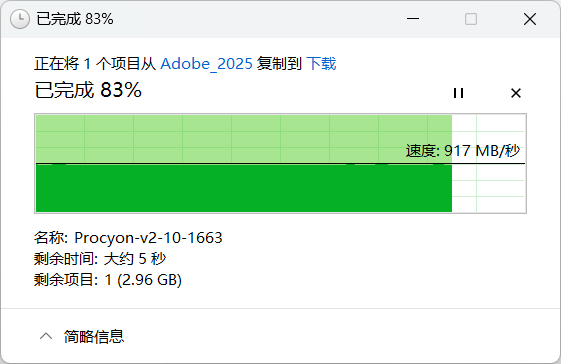
Task: Cancel the copy with the small X beside pause
Action: point(516,93)
